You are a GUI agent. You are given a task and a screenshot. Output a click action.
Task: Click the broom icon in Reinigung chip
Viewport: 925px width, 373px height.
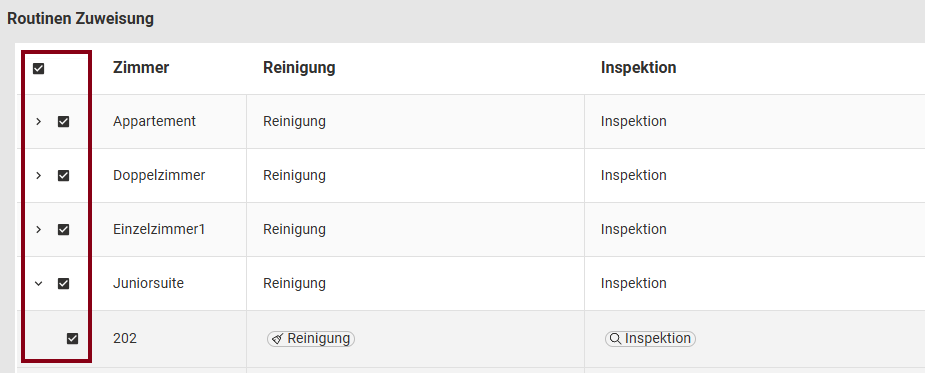coord(278,339)
